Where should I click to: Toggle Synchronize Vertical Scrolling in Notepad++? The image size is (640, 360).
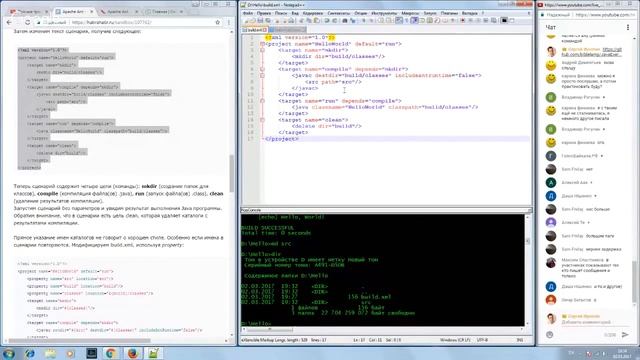point(380,20)
